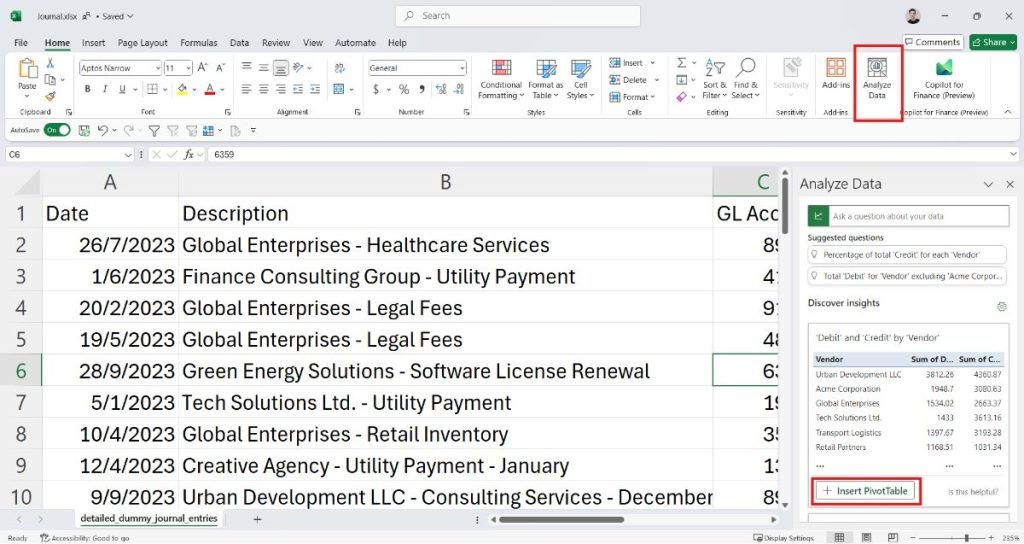This screenshot has height=544, width=1024.
Task: Click the Insert Function fx icon
Action: click(x=189, y=154)
